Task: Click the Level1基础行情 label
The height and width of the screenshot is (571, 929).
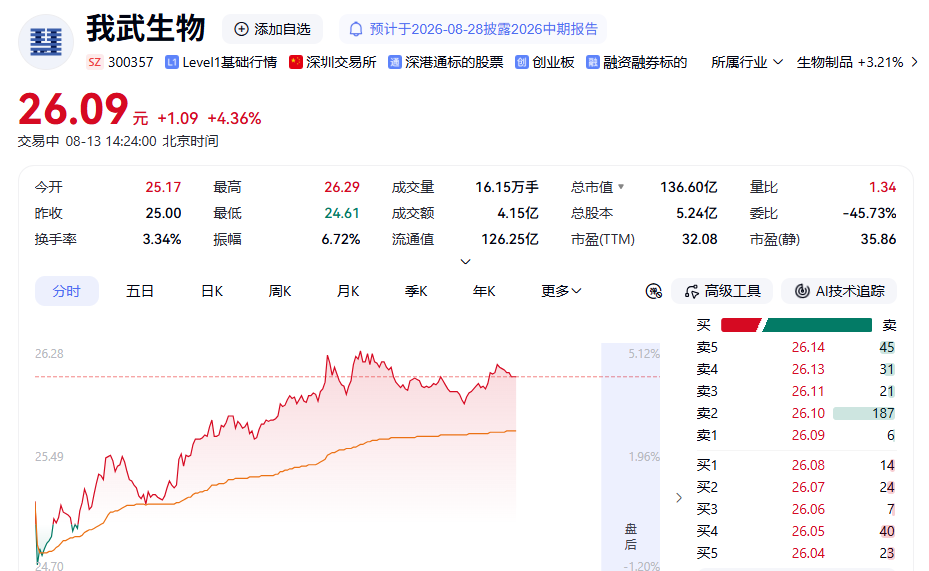Action: click(229, 62)
